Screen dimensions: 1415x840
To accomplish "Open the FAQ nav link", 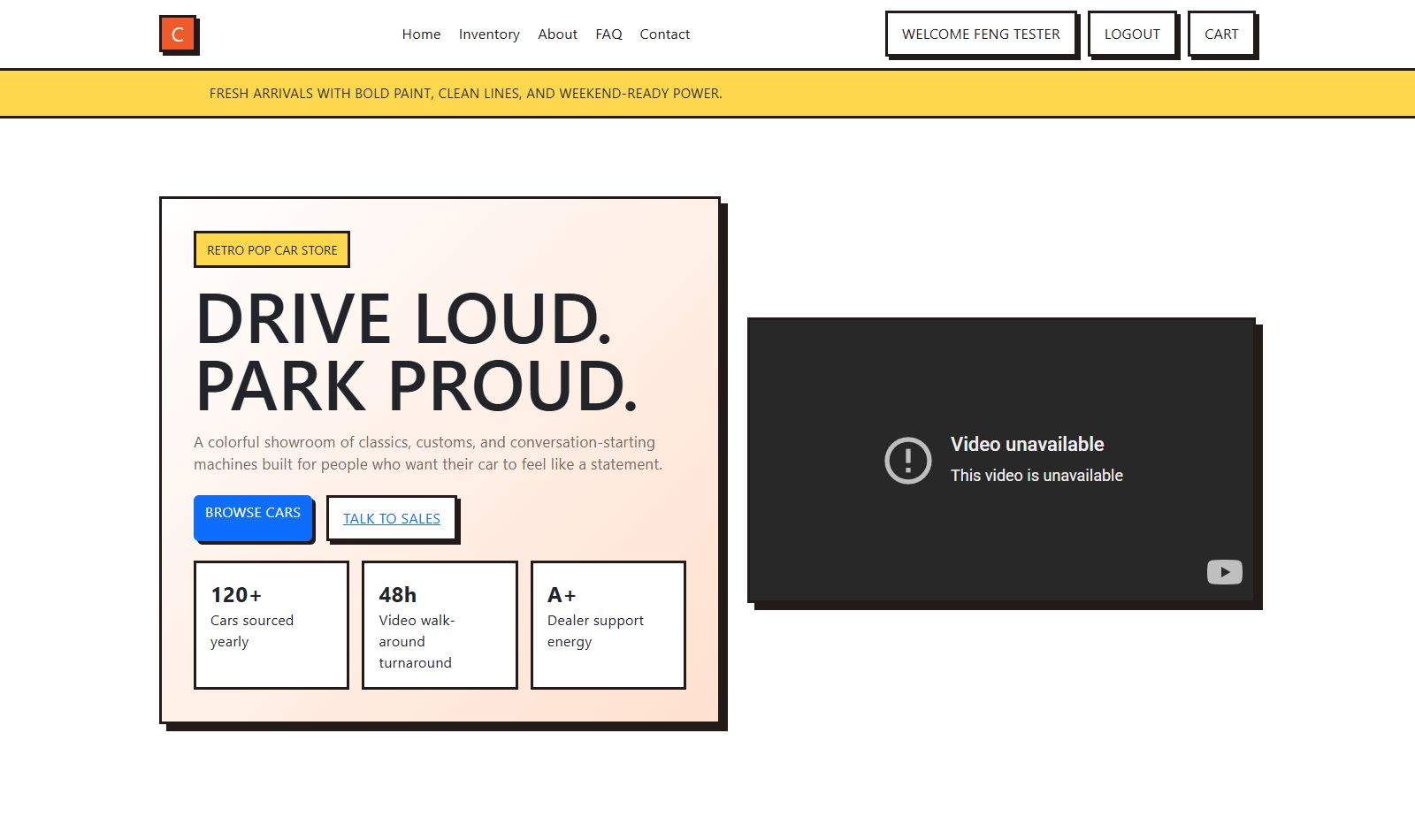I will [x=608, y=34].
